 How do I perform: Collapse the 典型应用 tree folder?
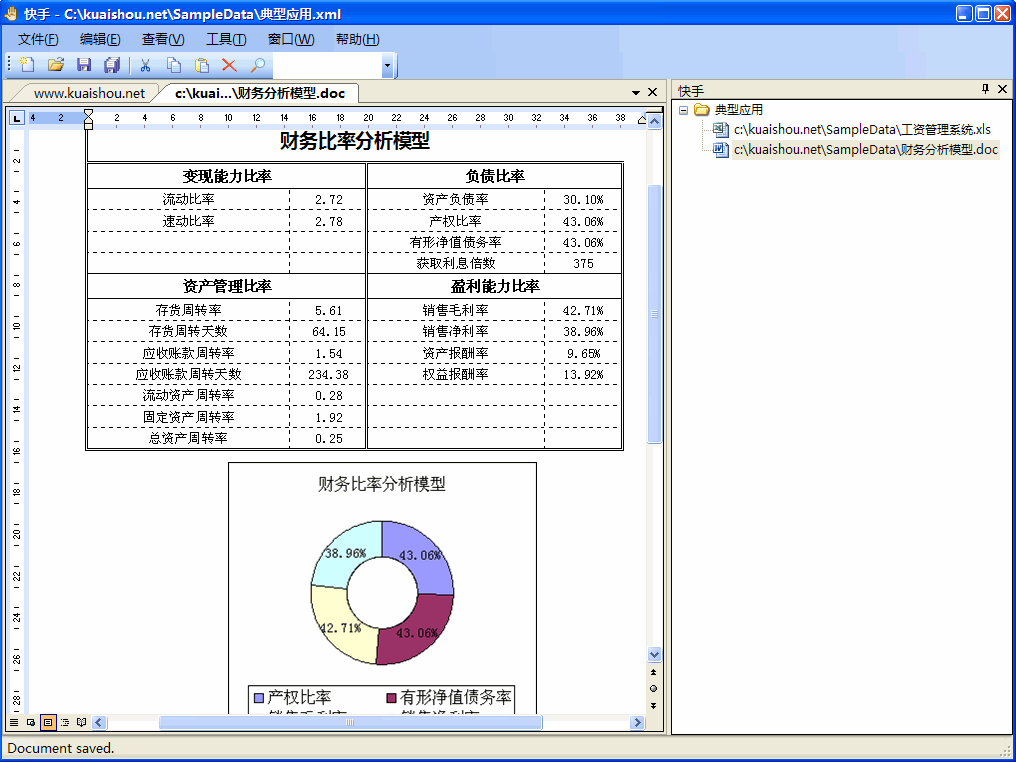pyautogui.click(x=683, y=110)
